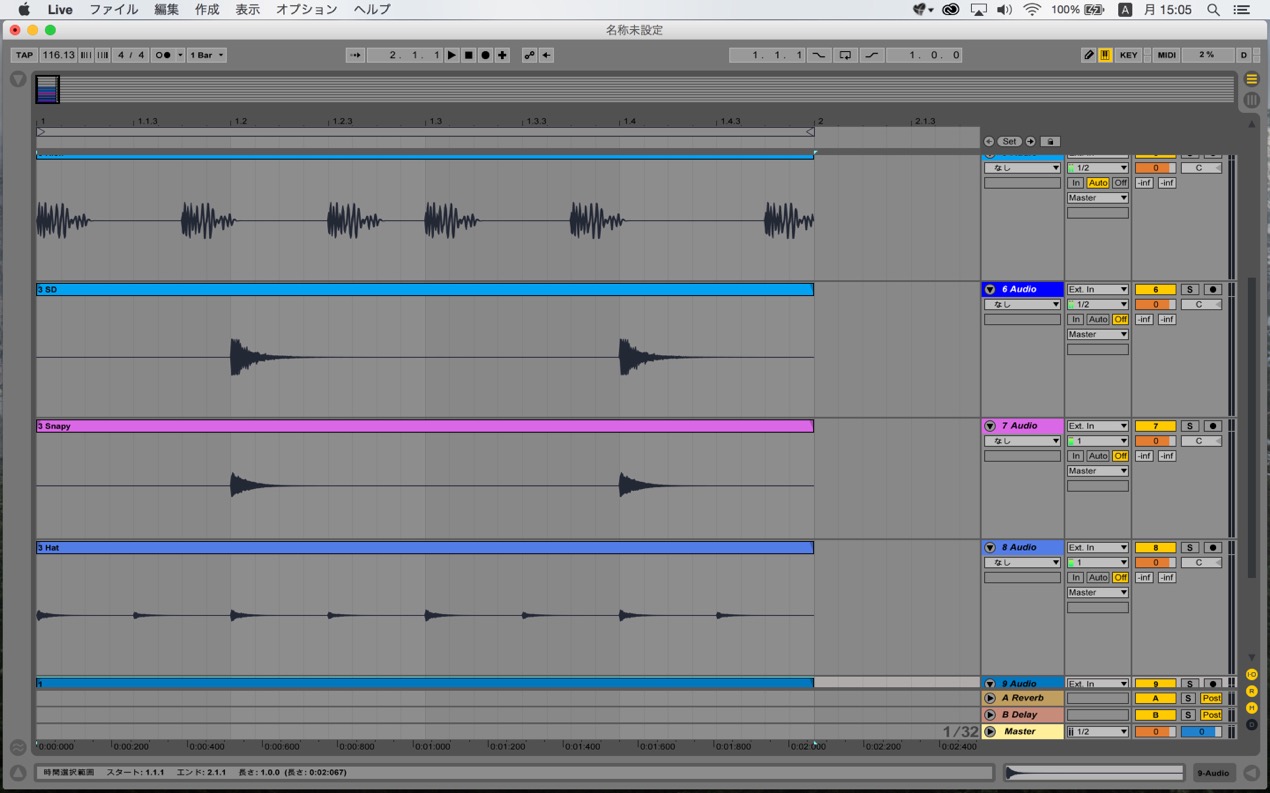Open the オプション menu
The image size is (1270, 793).
306,9
